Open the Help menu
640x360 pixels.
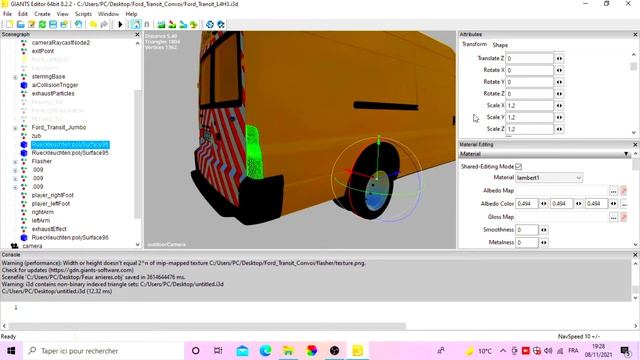click(x=131, y=14)
